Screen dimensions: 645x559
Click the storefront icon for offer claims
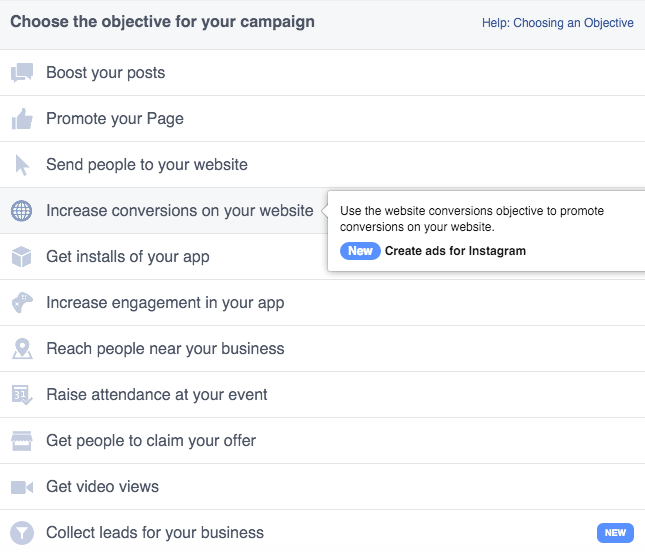[x=22, y=441]
